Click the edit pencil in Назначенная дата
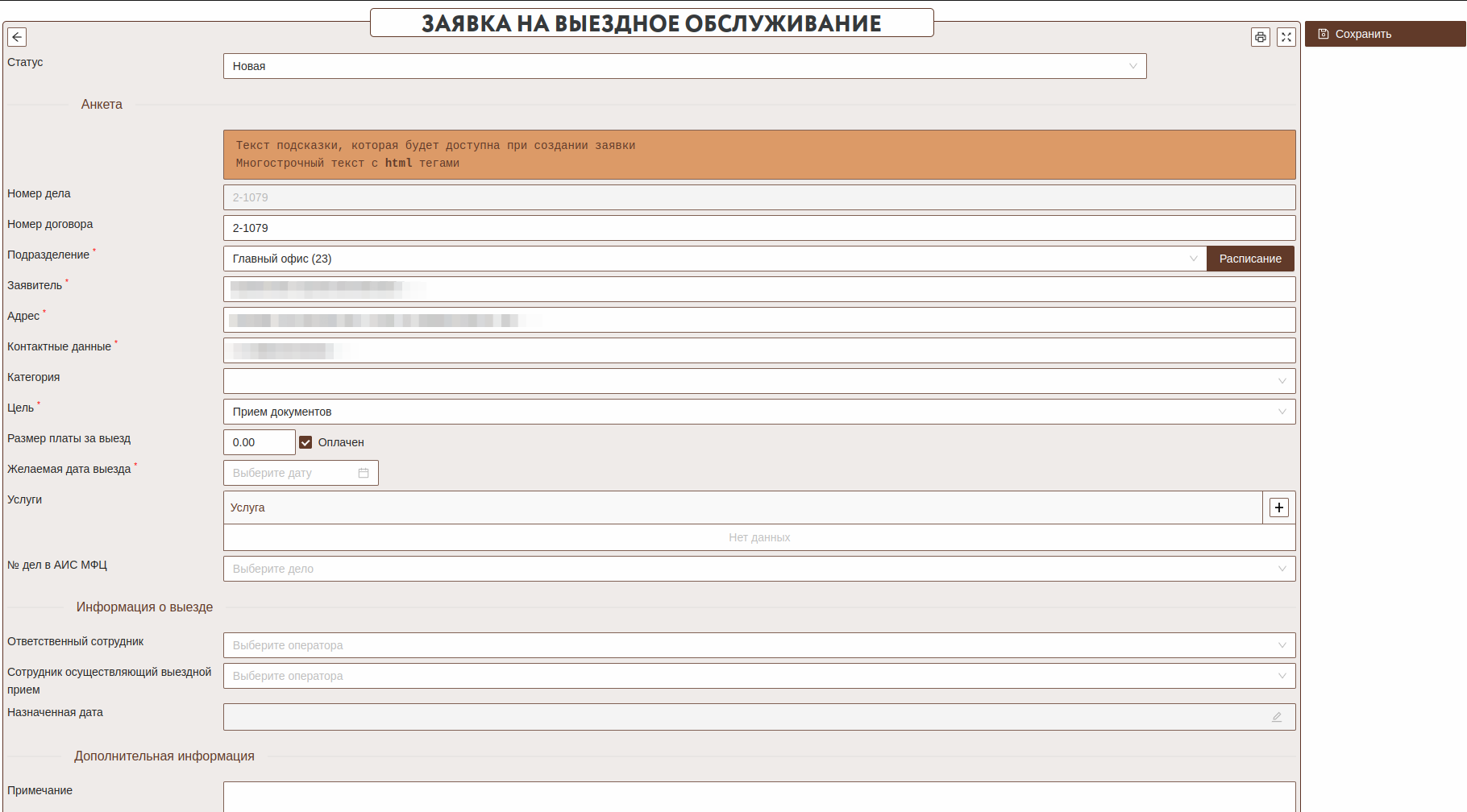This screenshot has height=812, width=1467. (1277, 717)
